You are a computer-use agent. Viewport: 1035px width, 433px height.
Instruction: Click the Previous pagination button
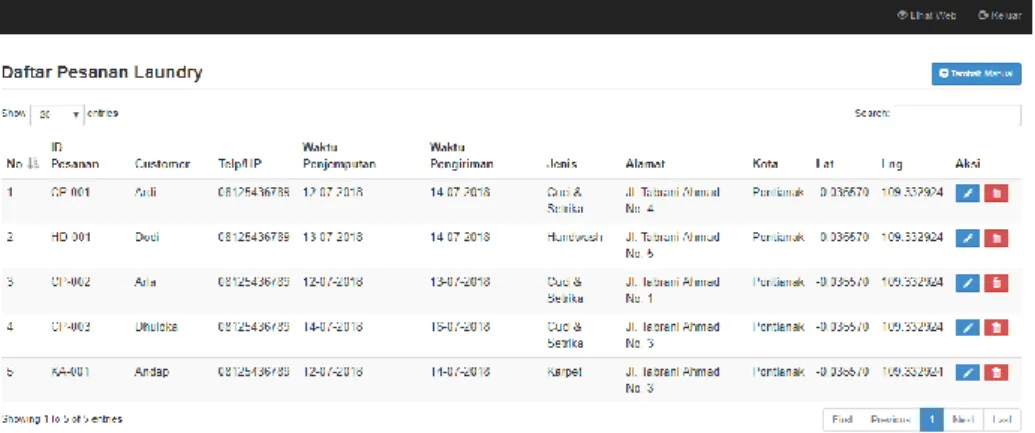(890, 420)
